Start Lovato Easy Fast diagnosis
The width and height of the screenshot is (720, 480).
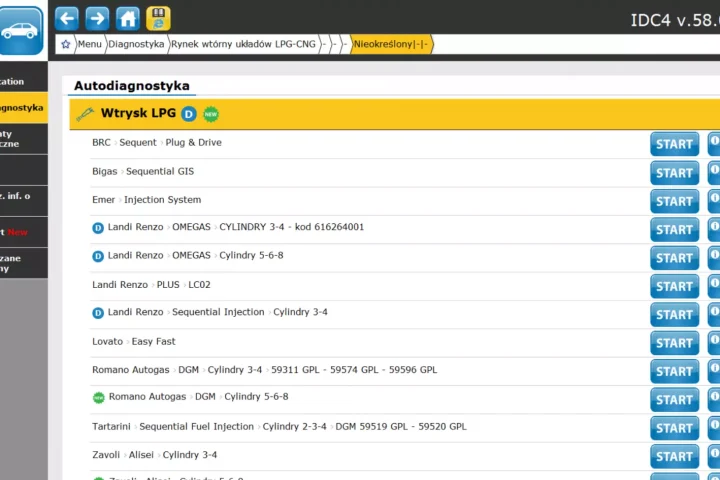point(675,343)
